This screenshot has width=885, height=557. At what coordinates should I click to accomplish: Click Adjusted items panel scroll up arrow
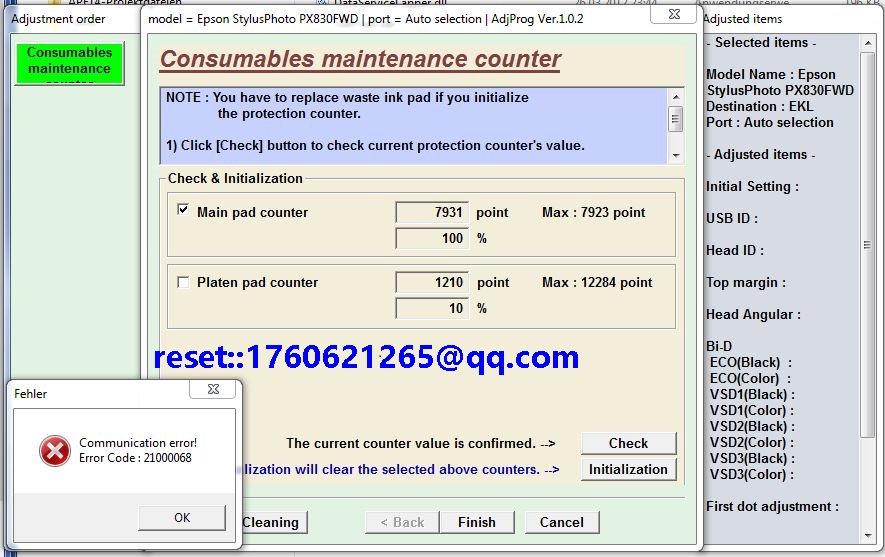868,43
